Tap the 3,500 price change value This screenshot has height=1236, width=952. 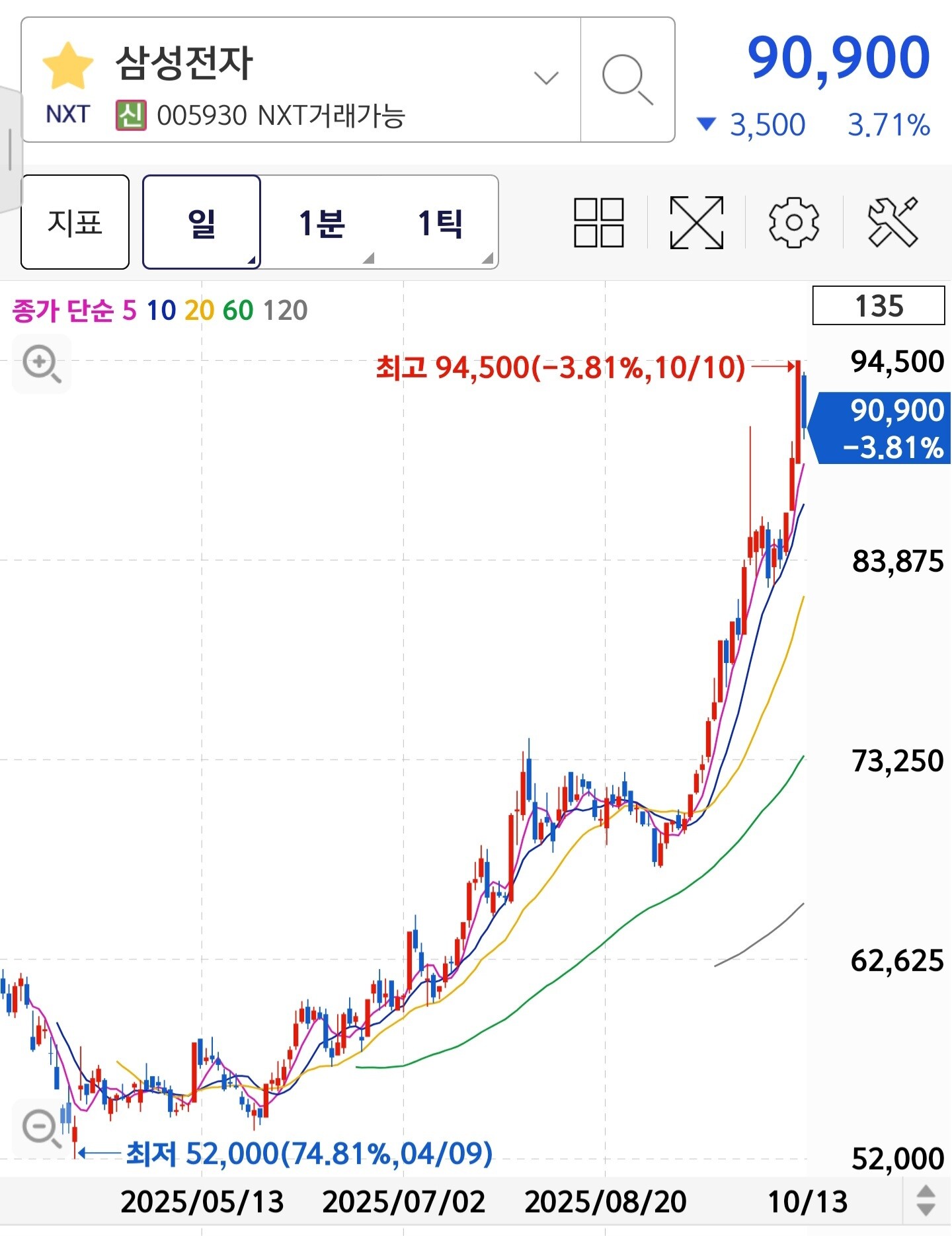click(768, 125)
